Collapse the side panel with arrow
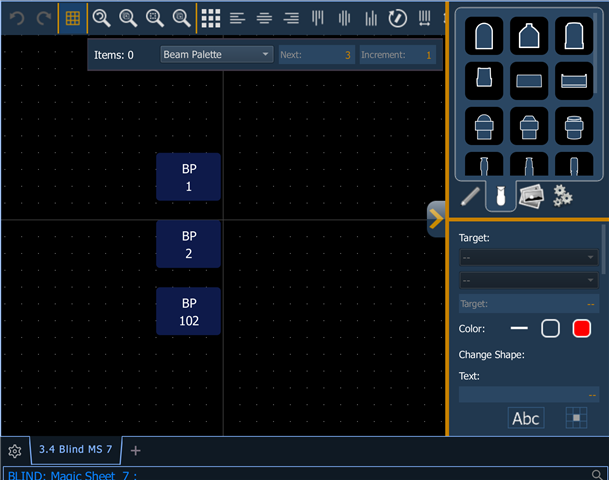 click(x=436, y=219)
